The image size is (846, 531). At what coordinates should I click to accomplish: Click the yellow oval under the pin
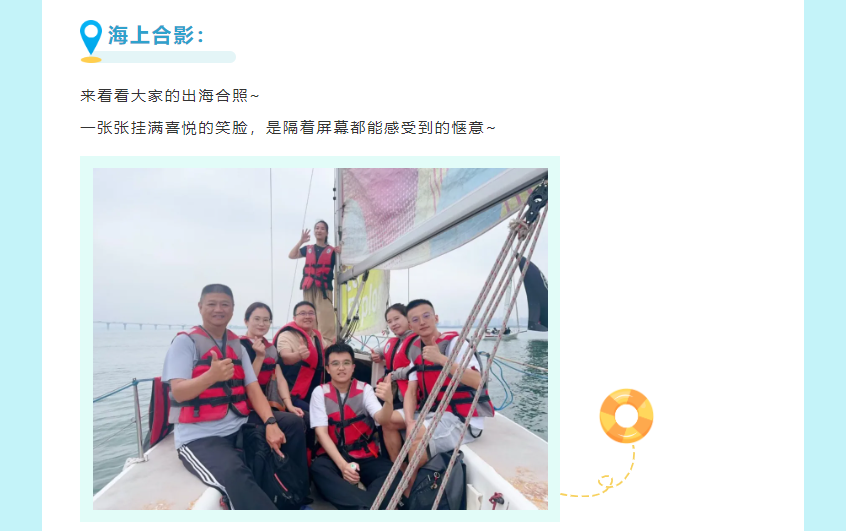91,59
